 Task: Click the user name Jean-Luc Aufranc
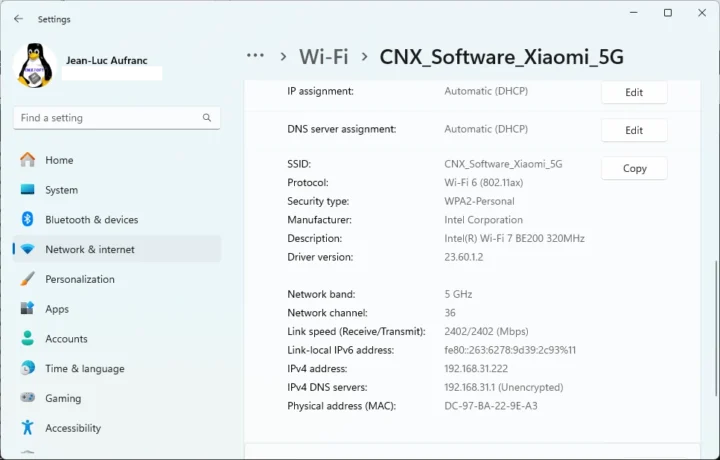point(107,60)
